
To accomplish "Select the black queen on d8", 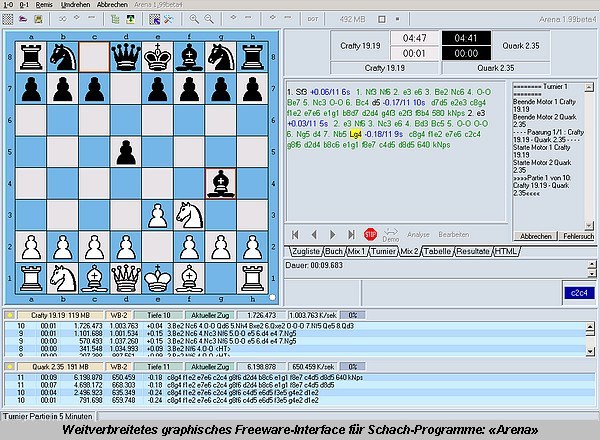I will (x=126, y=57).
